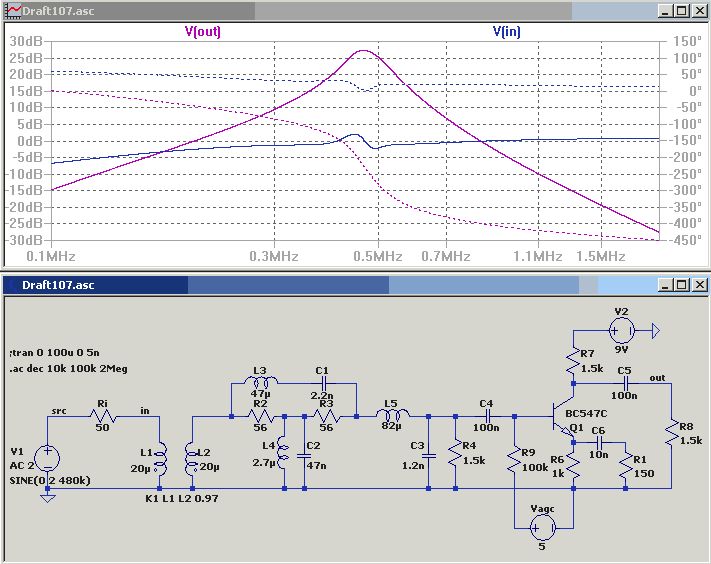Screen dimensions: 711x564
Task: Click the ground symbol below V1
Action: [x=48, y=498]
